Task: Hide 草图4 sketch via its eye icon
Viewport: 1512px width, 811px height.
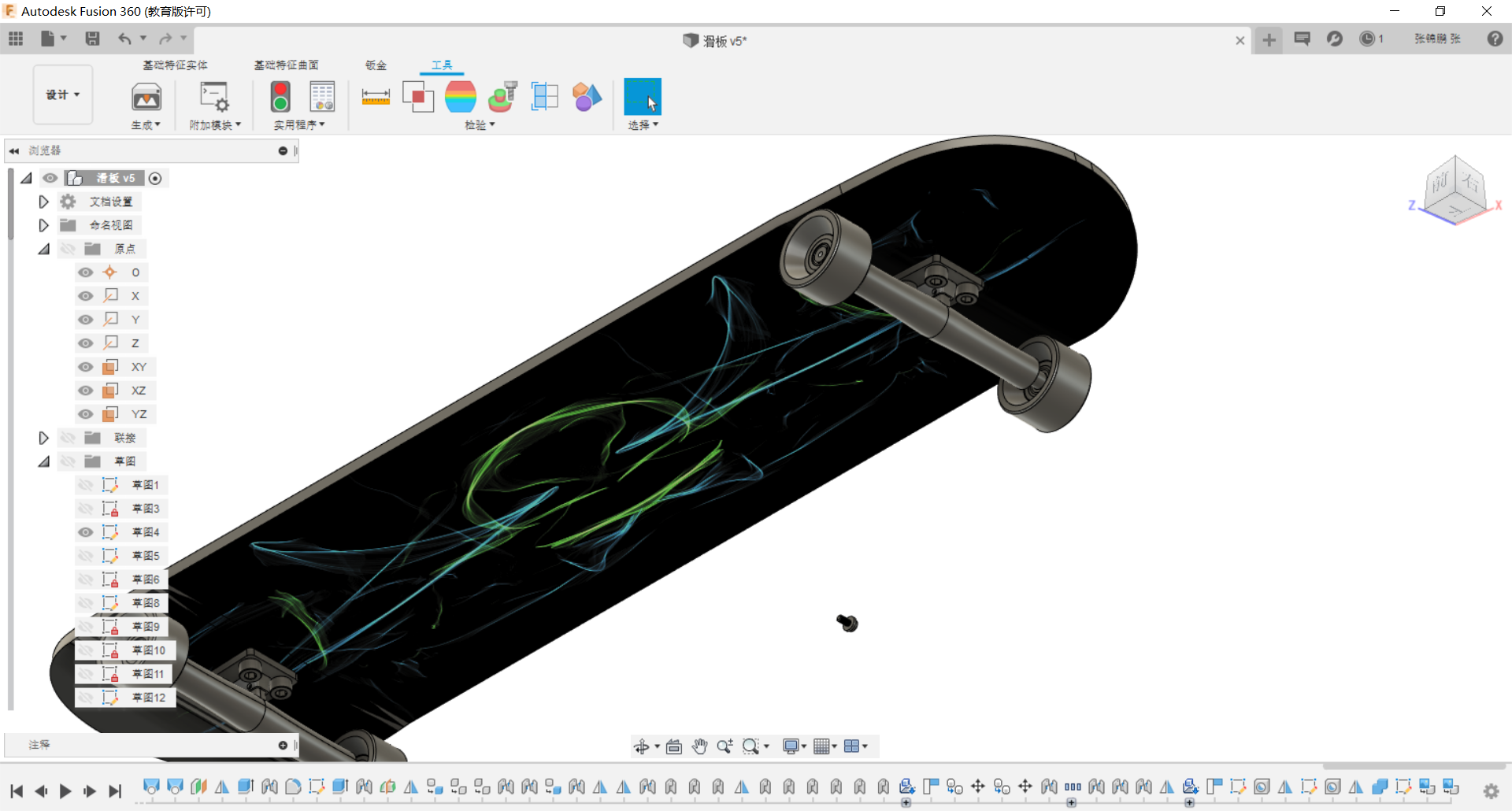Action: tap(85, 532)
